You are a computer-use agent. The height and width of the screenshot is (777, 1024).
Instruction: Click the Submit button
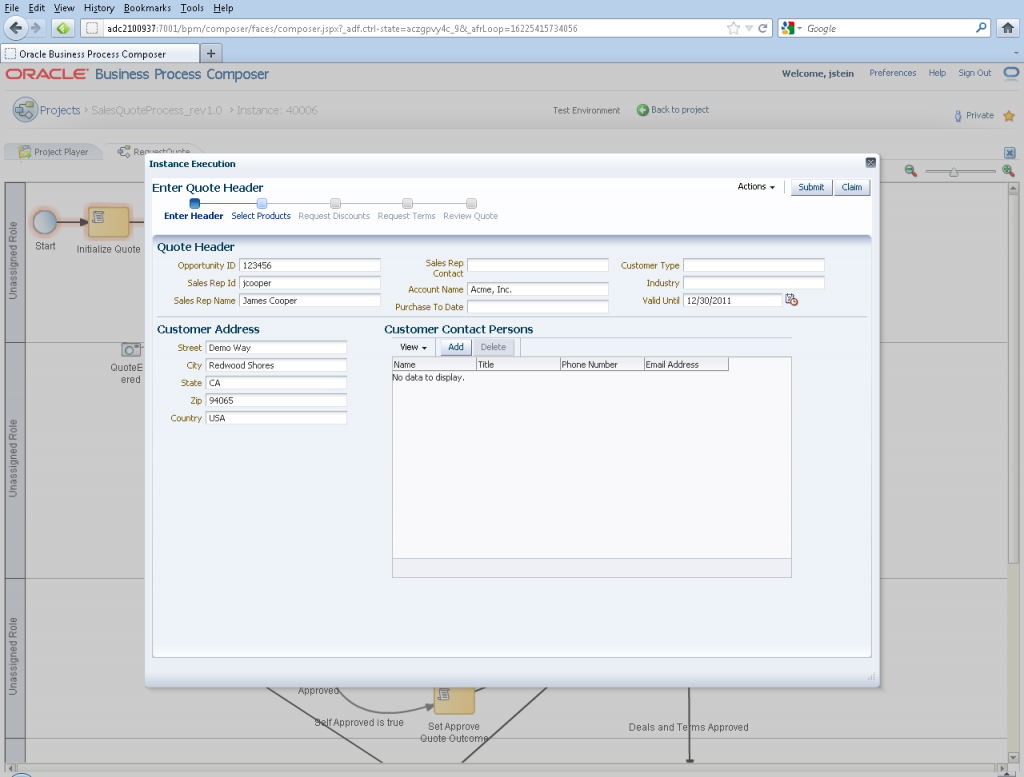coord(811,187)
